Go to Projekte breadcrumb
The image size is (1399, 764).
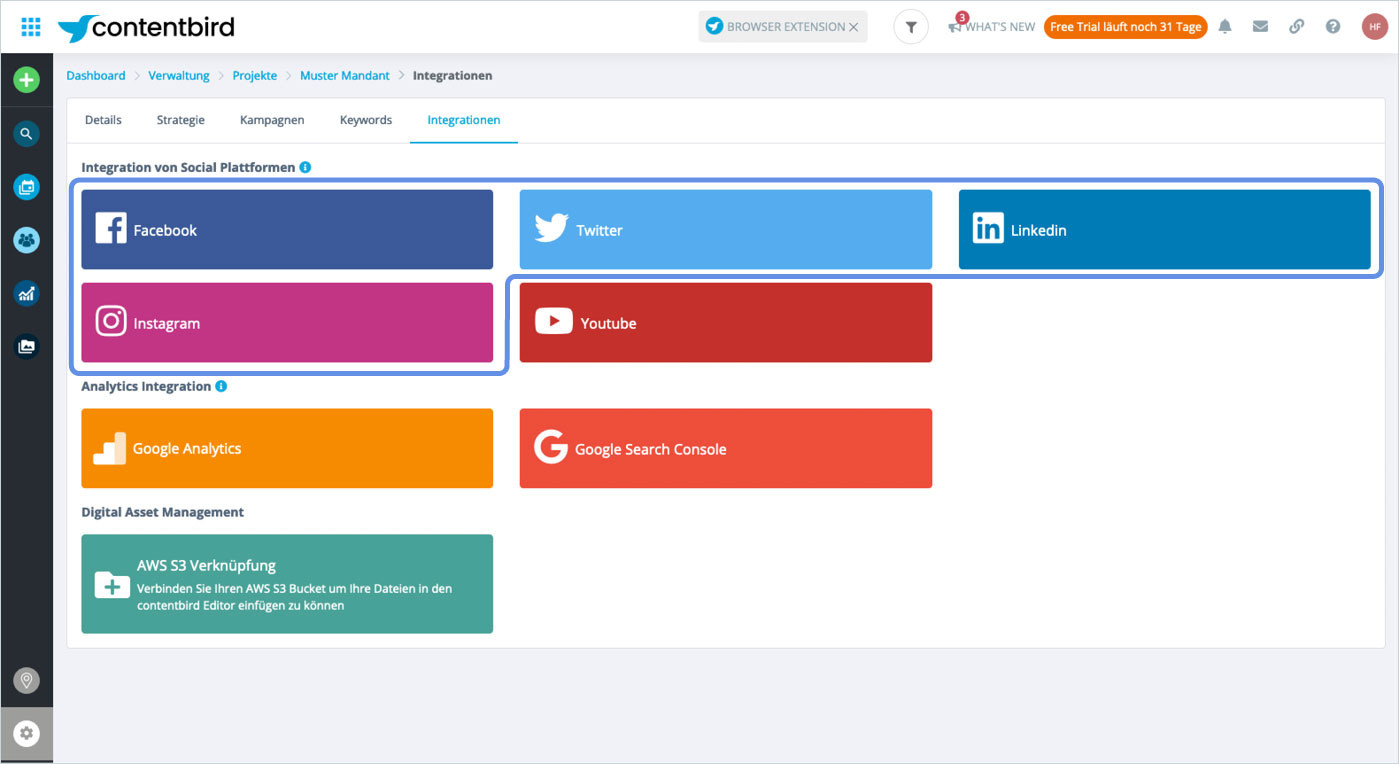[x=255, y=75]
